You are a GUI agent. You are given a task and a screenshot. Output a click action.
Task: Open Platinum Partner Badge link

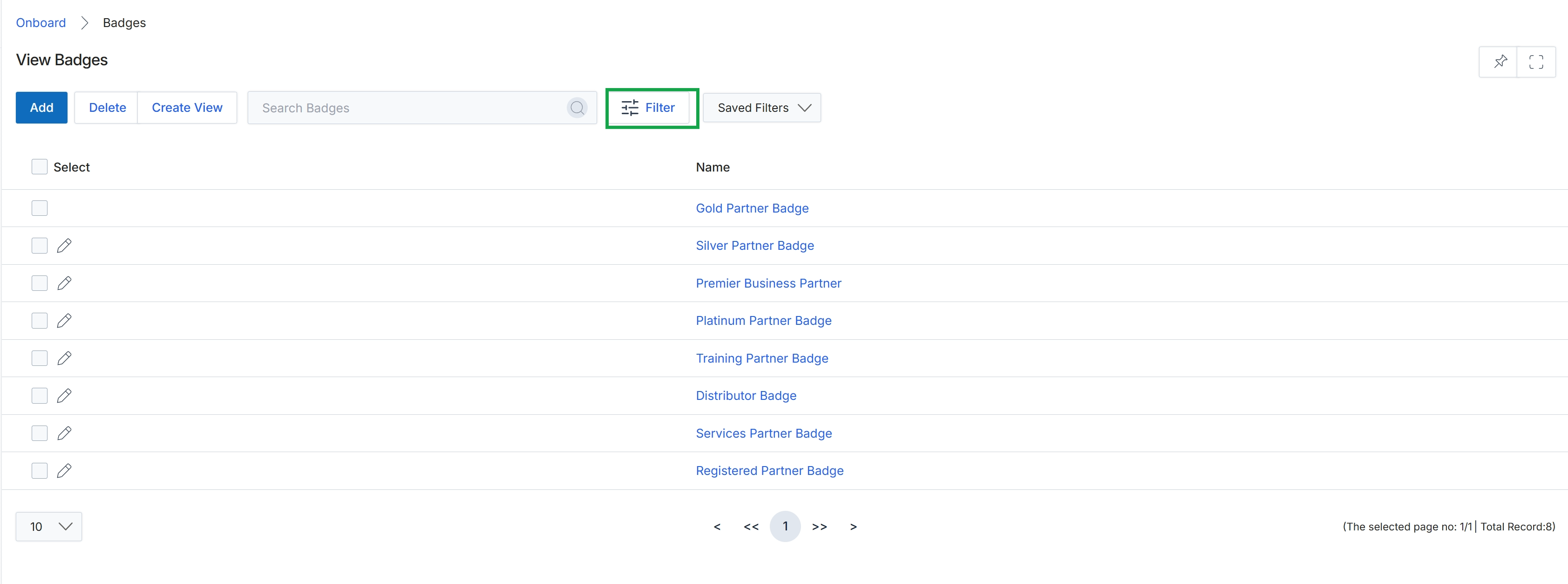763,320
